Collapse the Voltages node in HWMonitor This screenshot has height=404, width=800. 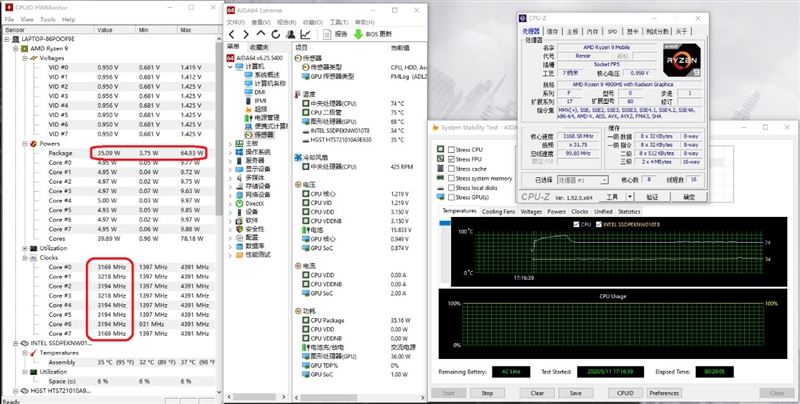25,58
